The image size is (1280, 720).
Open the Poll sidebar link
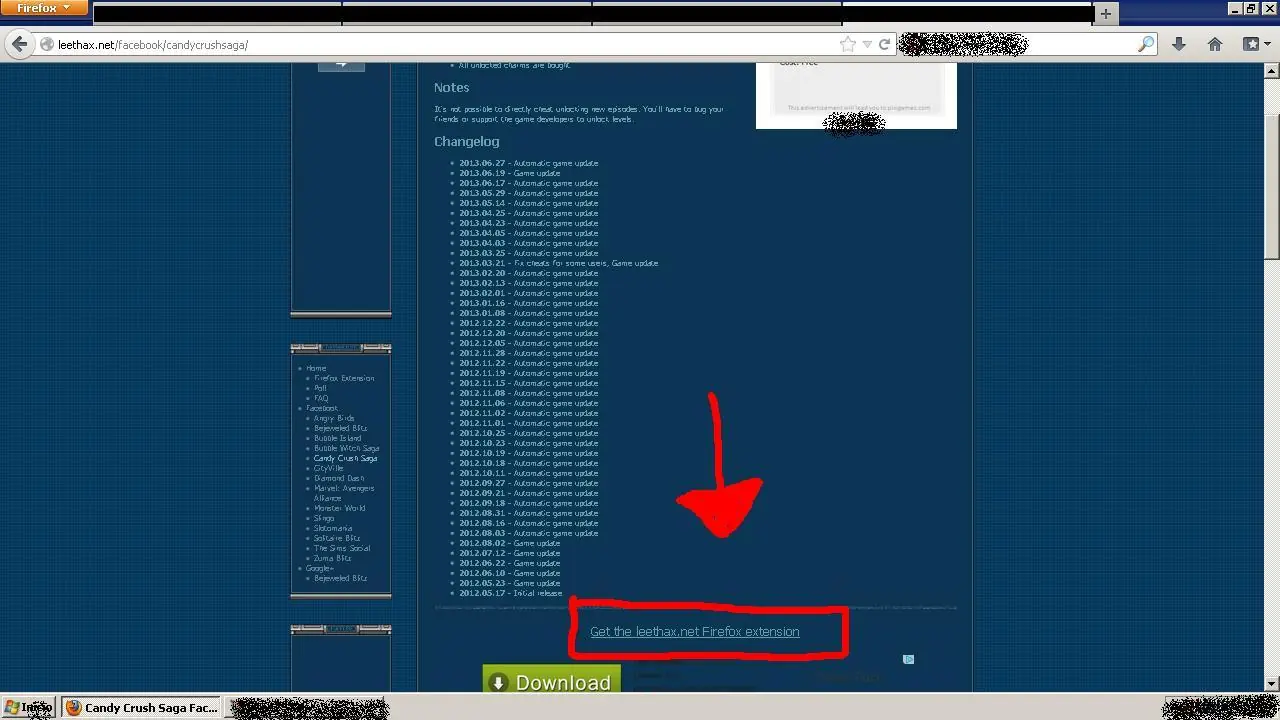[320, 388]
